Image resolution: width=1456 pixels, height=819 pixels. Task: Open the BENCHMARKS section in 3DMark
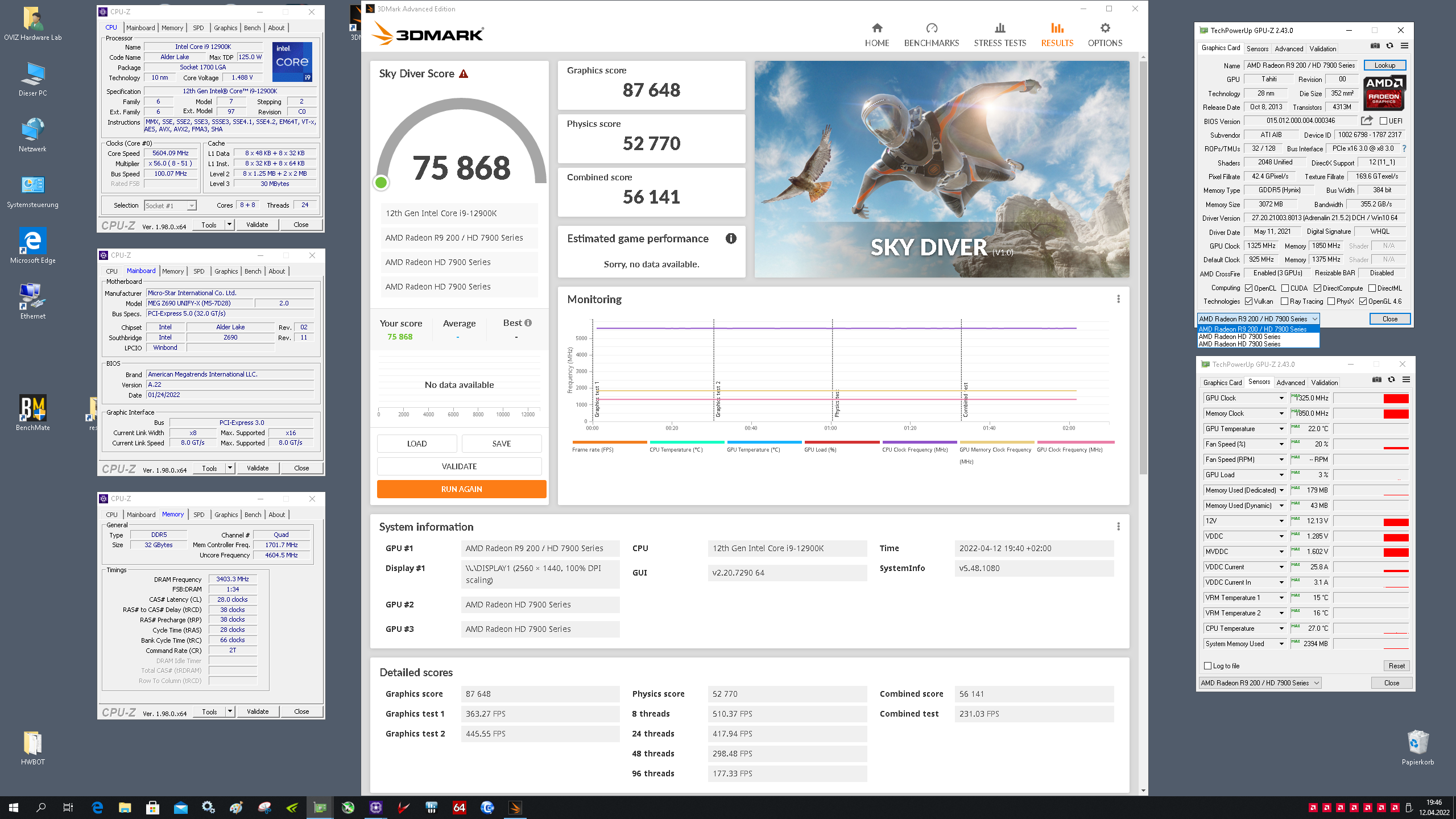931,35
